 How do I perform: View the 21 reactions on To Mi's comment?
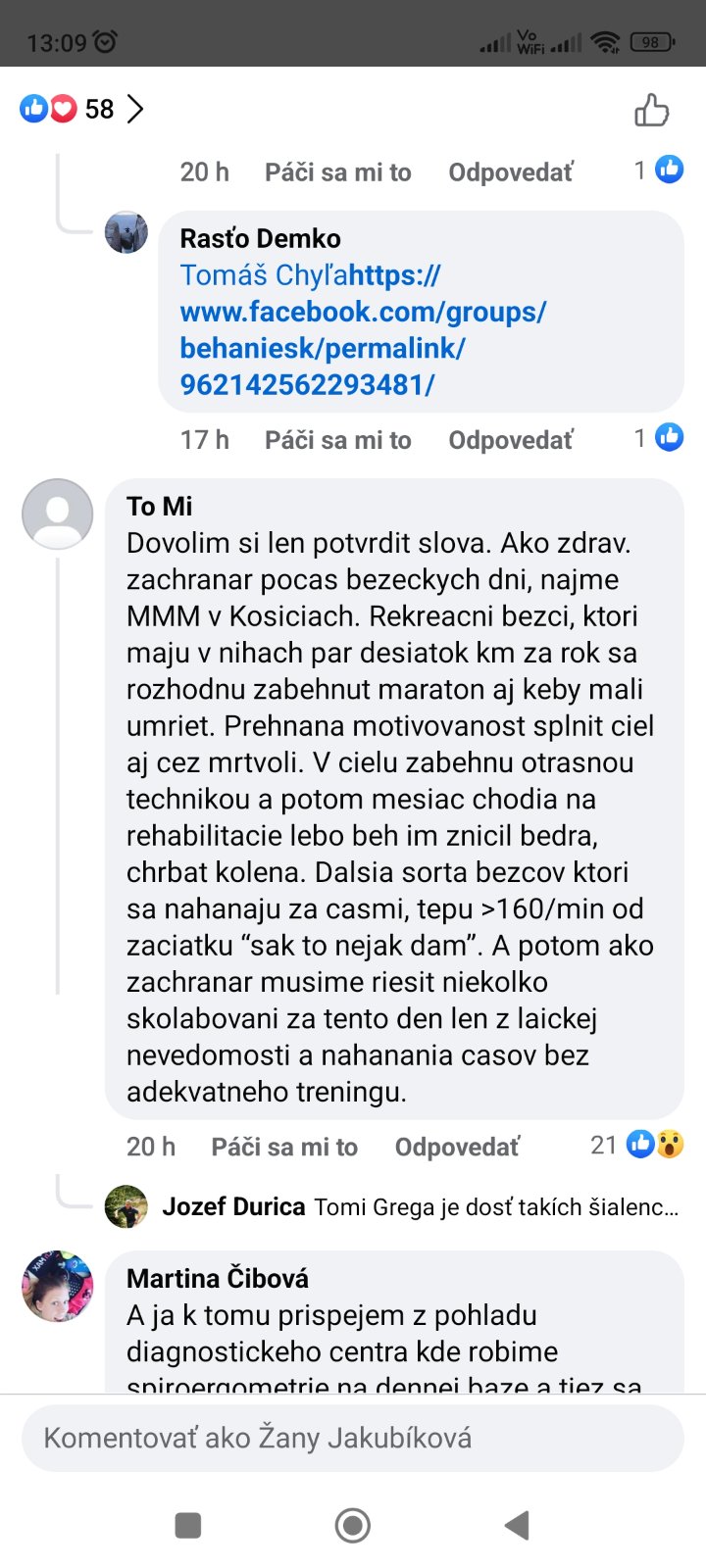(637, 1145)
